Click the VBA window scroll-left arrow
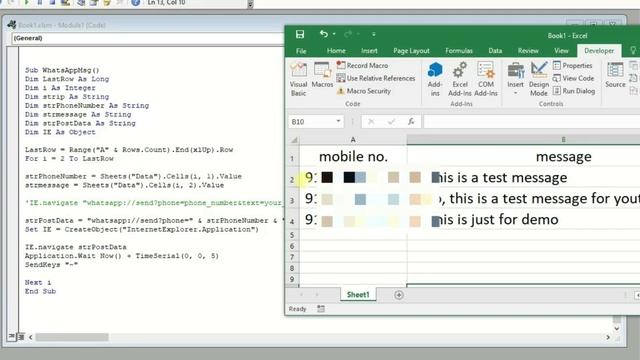 coord(31,337)
